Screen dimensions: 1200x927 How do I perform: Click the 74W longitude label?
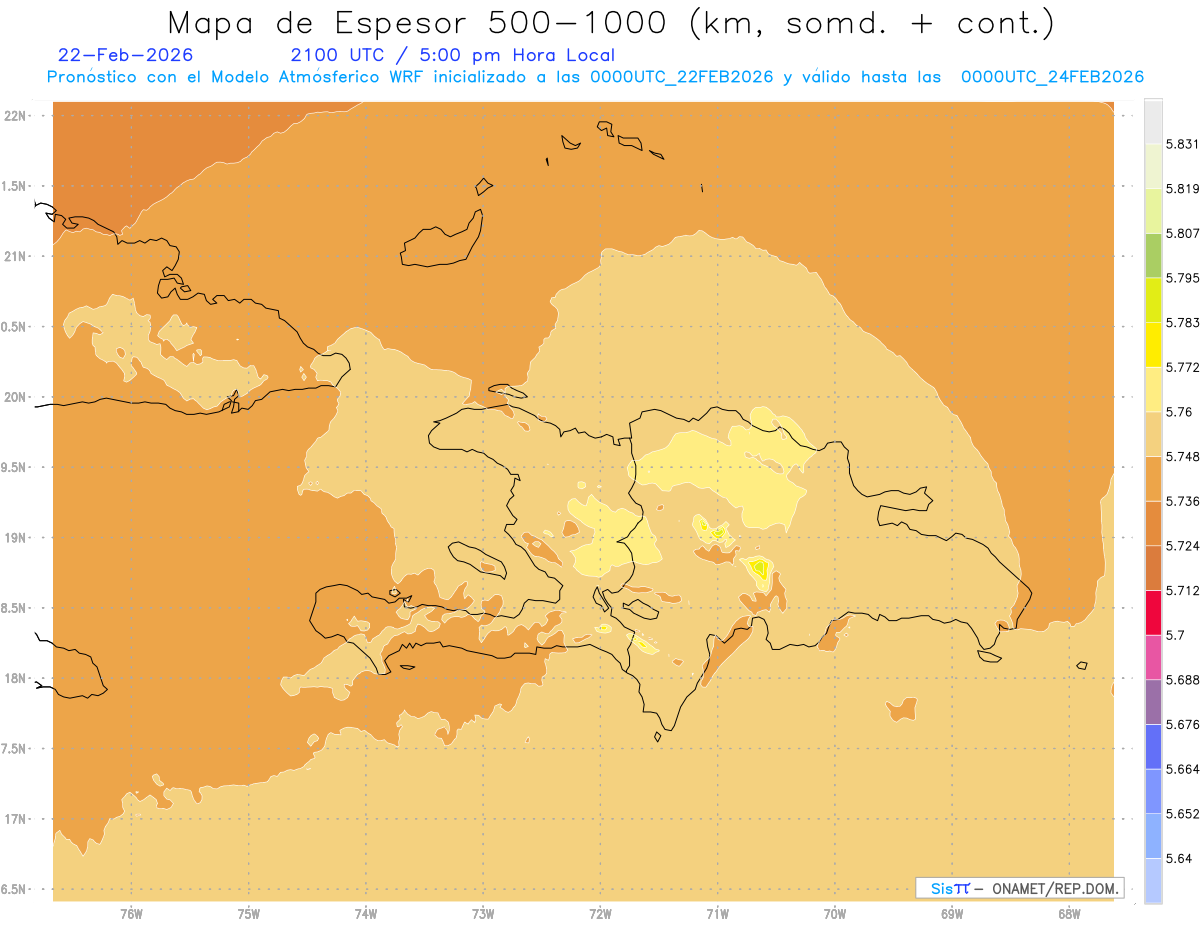tap(366, 915)
